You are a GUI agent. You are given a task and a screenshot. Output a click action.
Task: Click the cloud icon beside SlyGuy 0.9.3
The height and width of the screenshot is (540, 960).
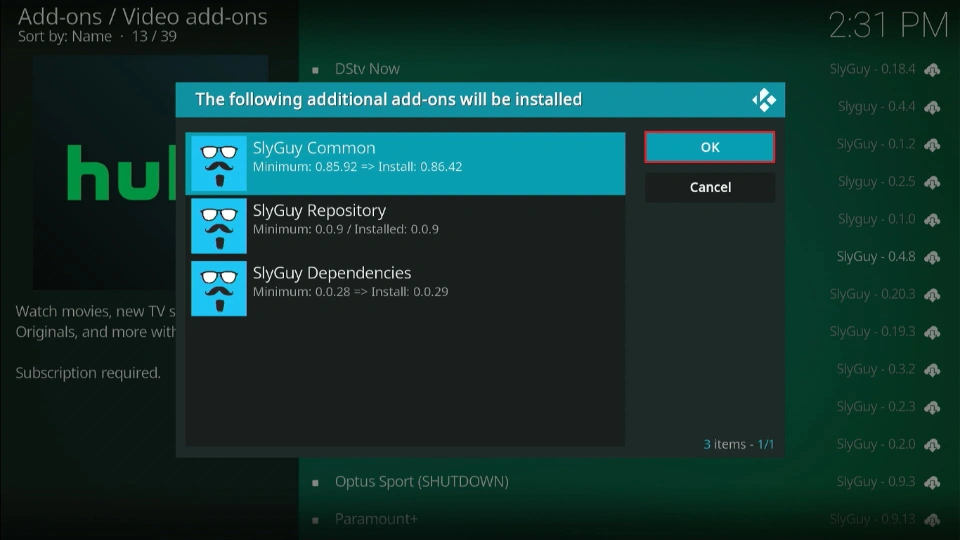click(932, 483)
